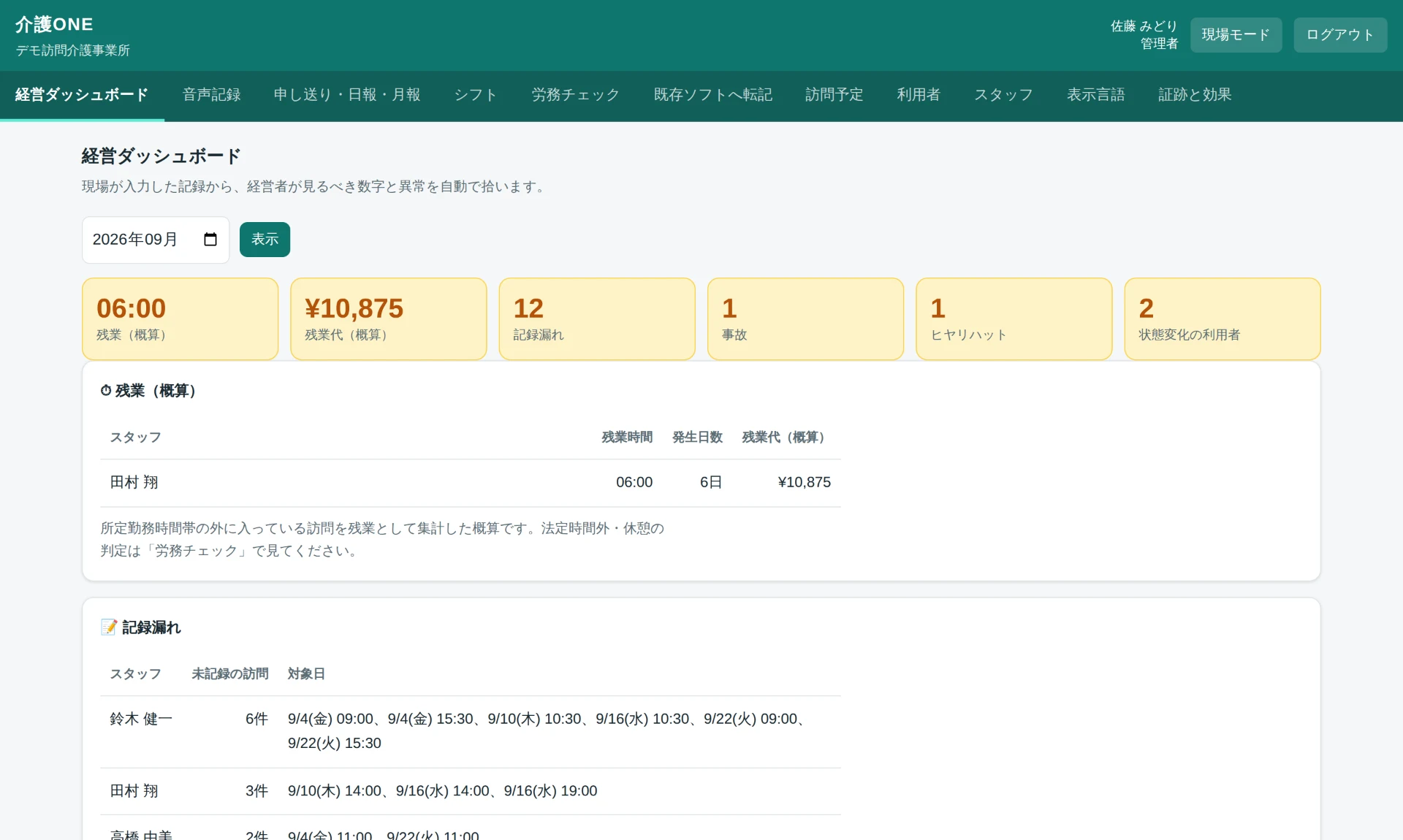Select the 1 ヒヤリハット summary card

(1014, 318)
